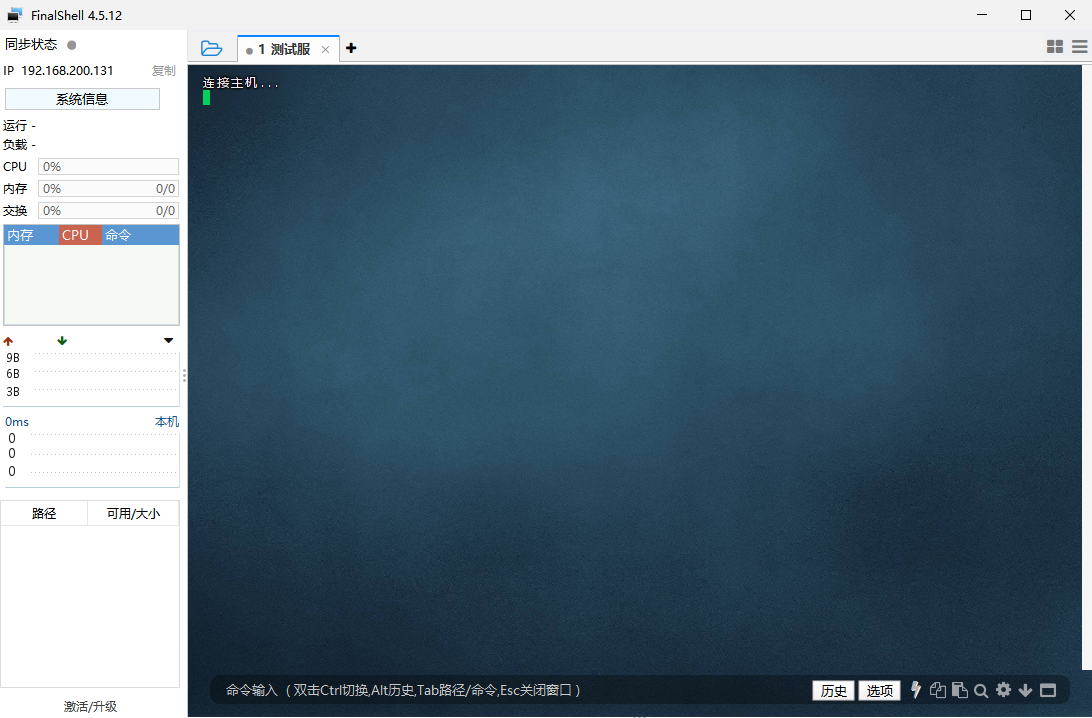Open the 选项 options dropdown
1092x718 pixels.
point(879,690)
